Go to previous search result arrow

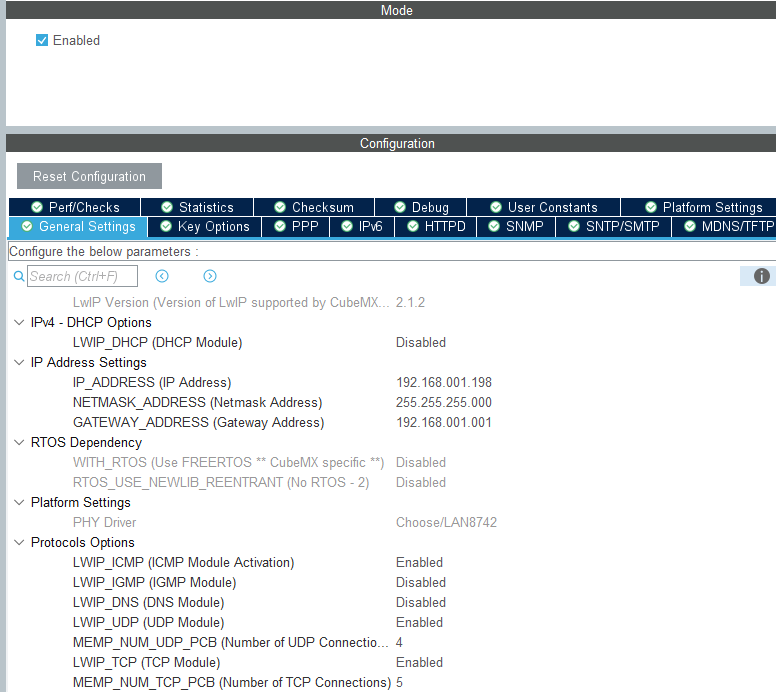[x=162, y=276]
